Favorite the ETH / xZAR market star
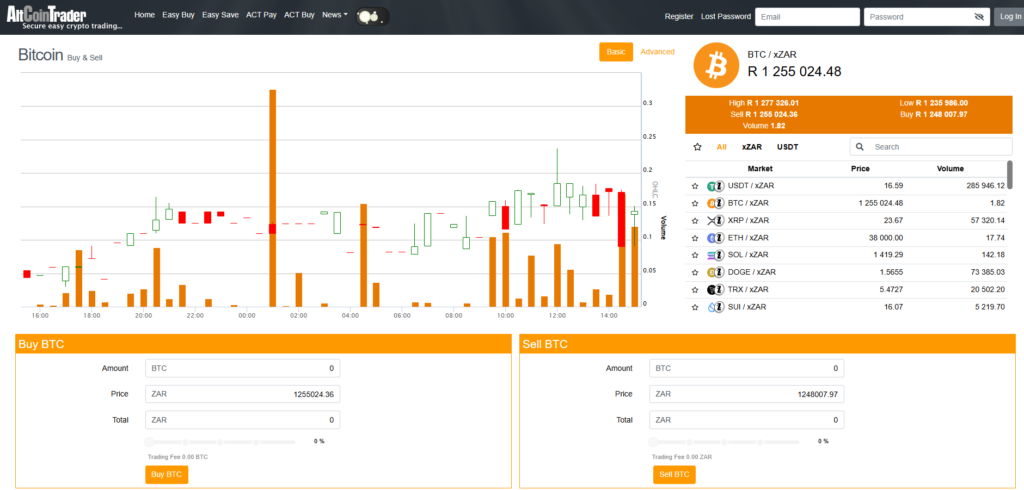The image size is (1024, 490). point(695,238)
